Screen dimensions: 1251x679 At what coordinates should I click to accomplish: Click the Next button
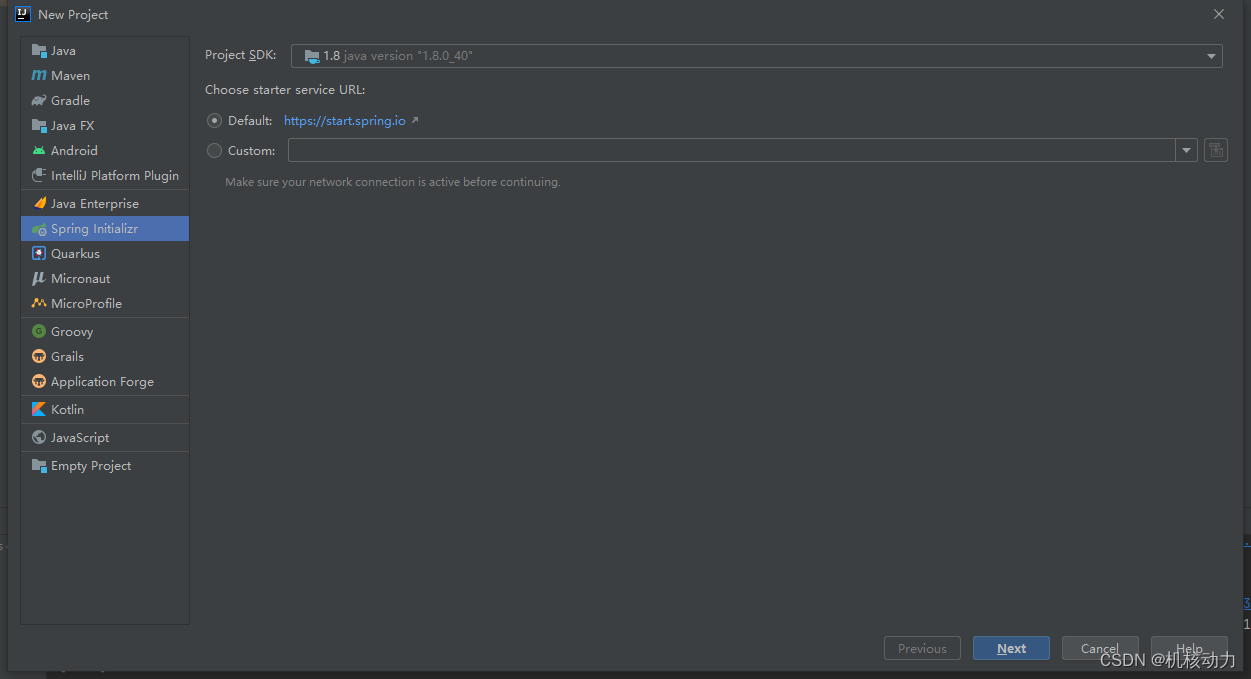[1011, 648]
